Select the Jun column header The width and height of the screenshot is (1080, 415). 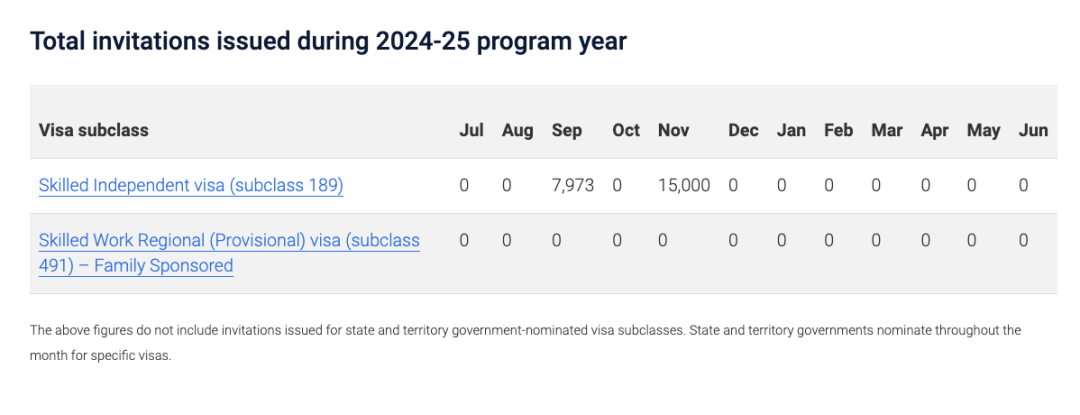pos(1033,131)
